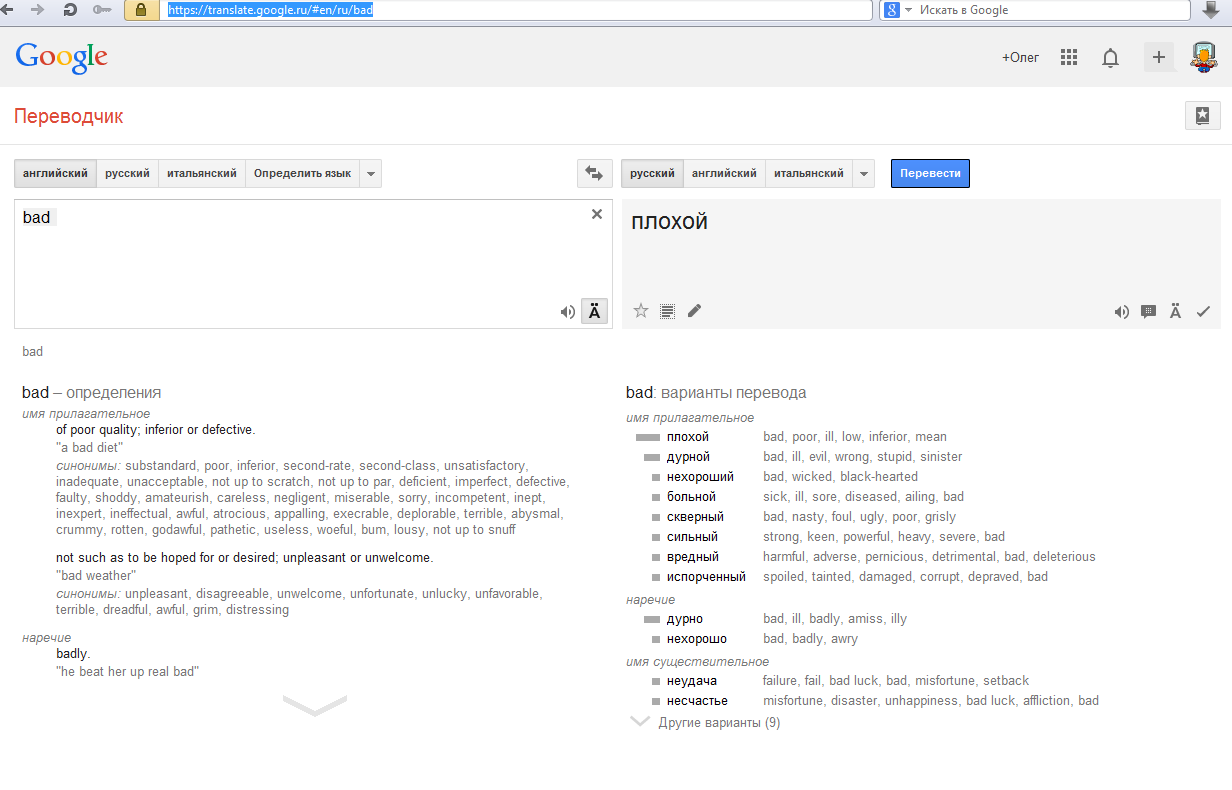
Task: Click reverse translation deleterious
Action: [1064, 557]
